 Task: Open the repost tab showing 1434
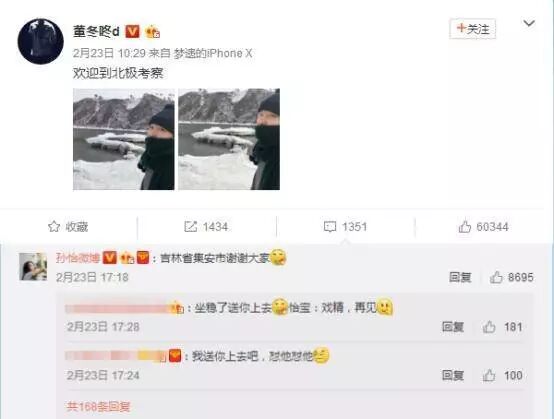point(206,226)
